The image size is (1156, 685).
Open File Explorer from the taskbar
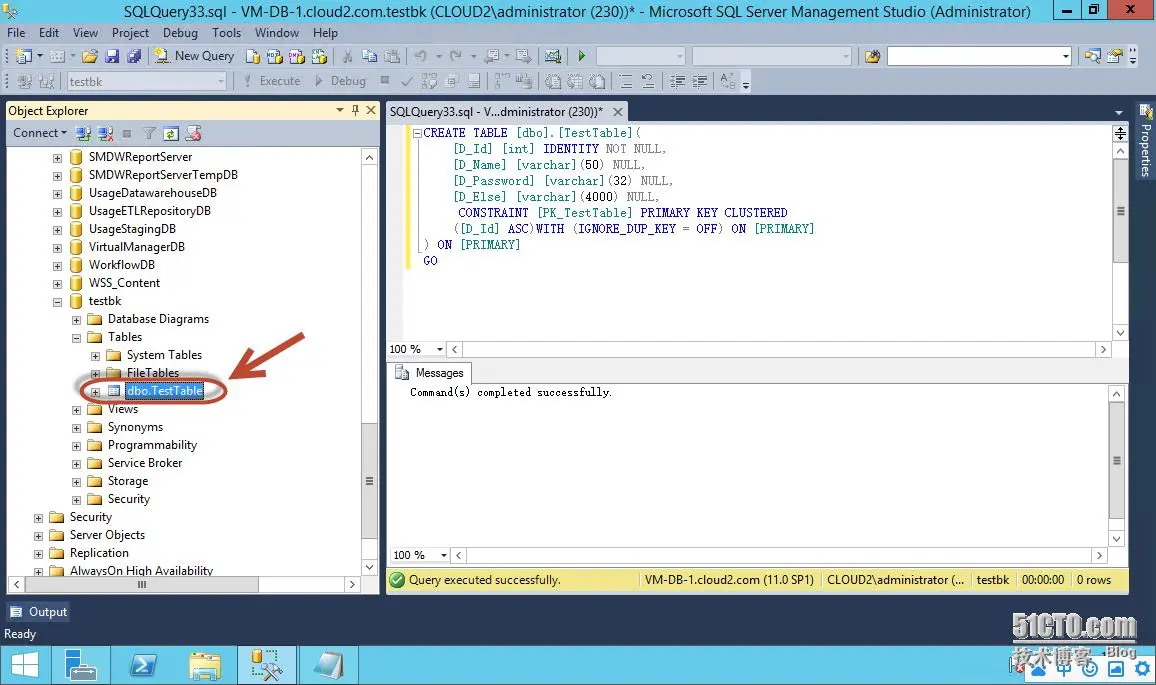coord(204,666)
